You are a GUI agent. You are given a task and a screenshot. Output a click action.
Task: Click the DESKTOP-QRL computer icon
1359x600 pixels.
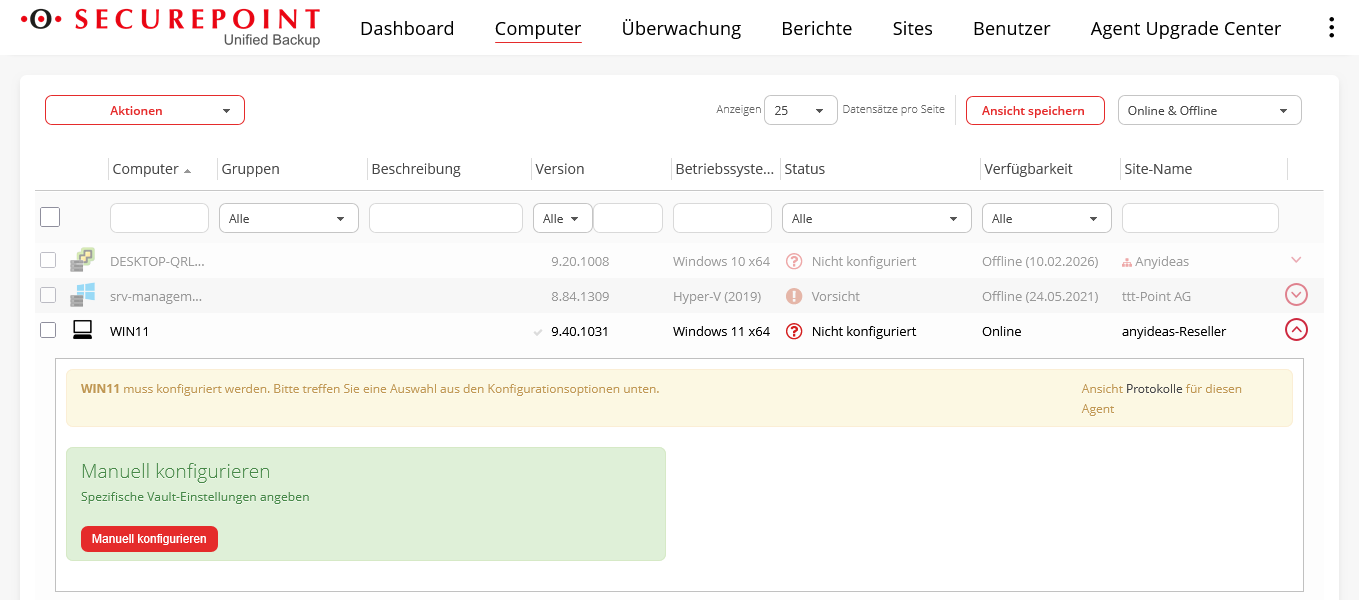(82, 261)
